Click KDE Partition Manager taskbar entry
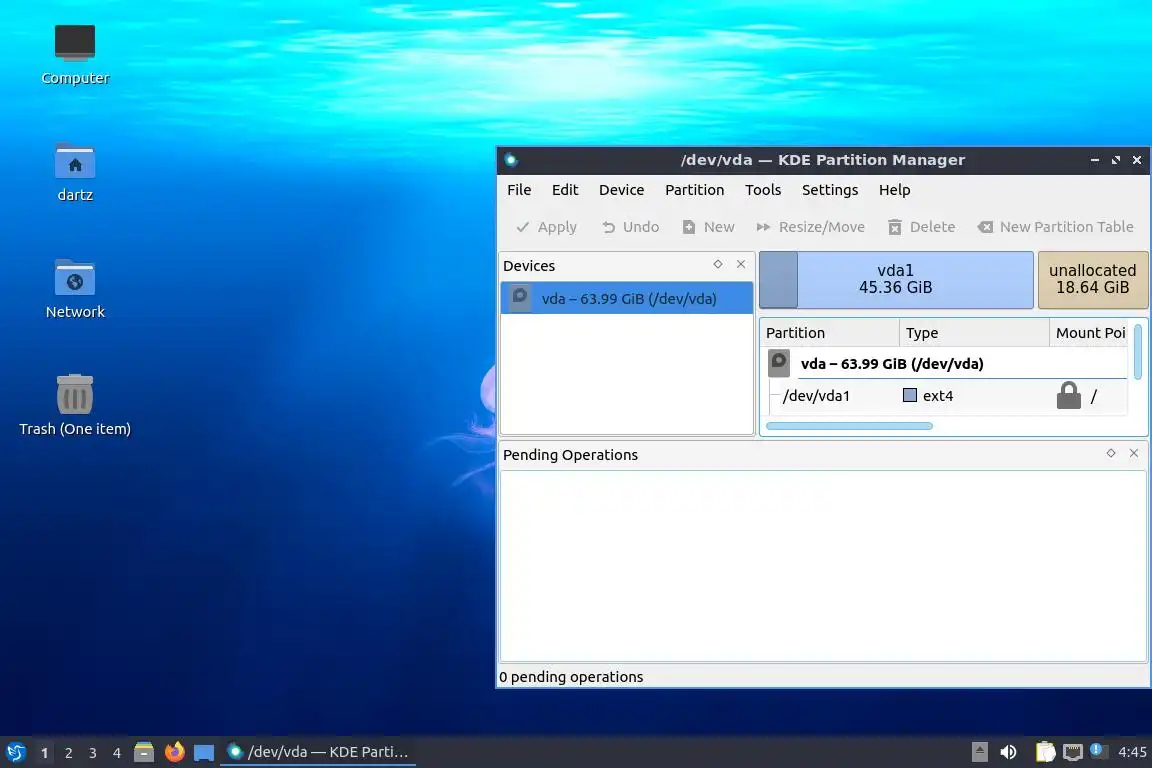The image size is (1152, 768). [318, 752]
